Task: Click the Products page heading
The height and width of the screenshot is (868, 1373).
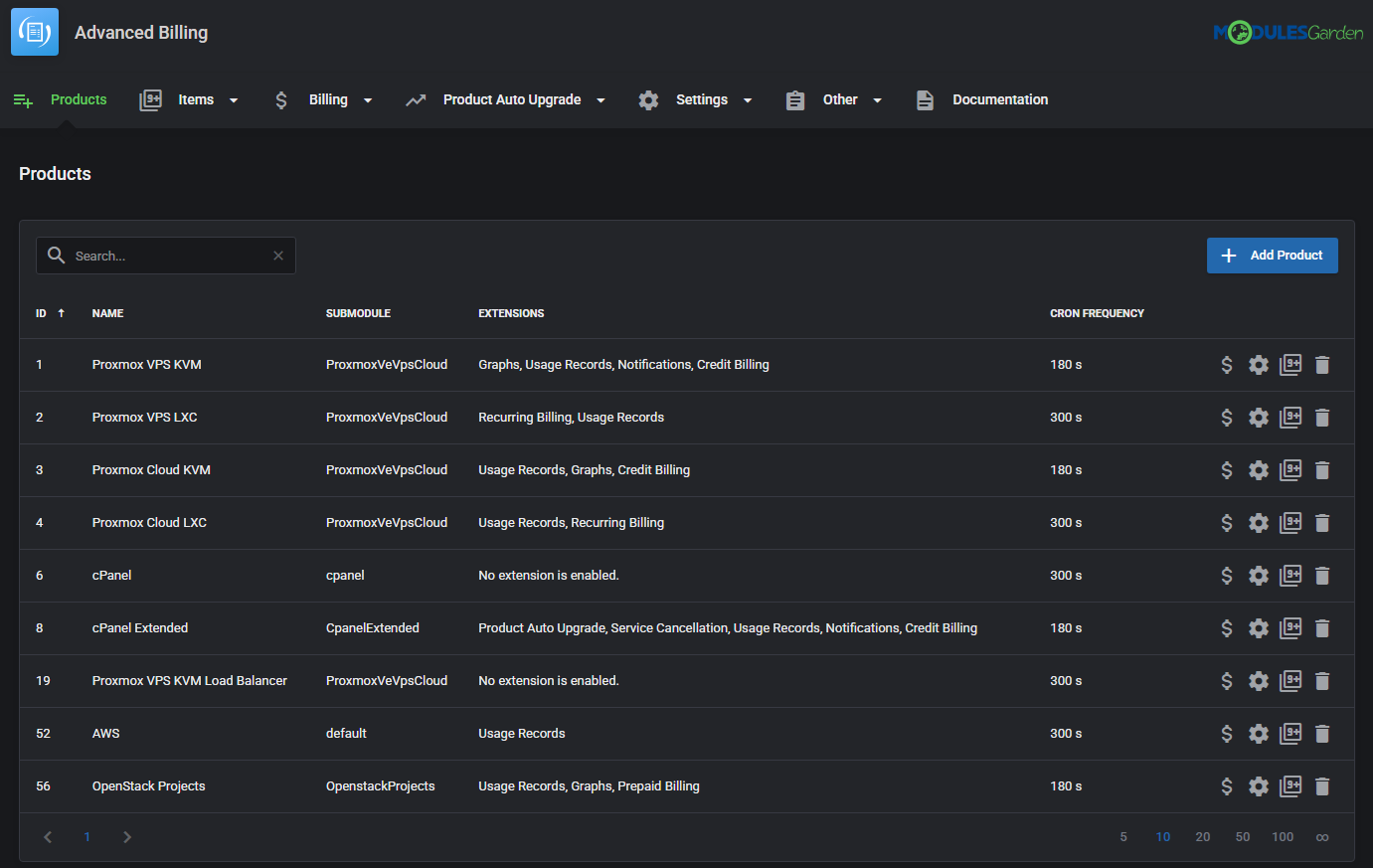Action: pos(55,174)
